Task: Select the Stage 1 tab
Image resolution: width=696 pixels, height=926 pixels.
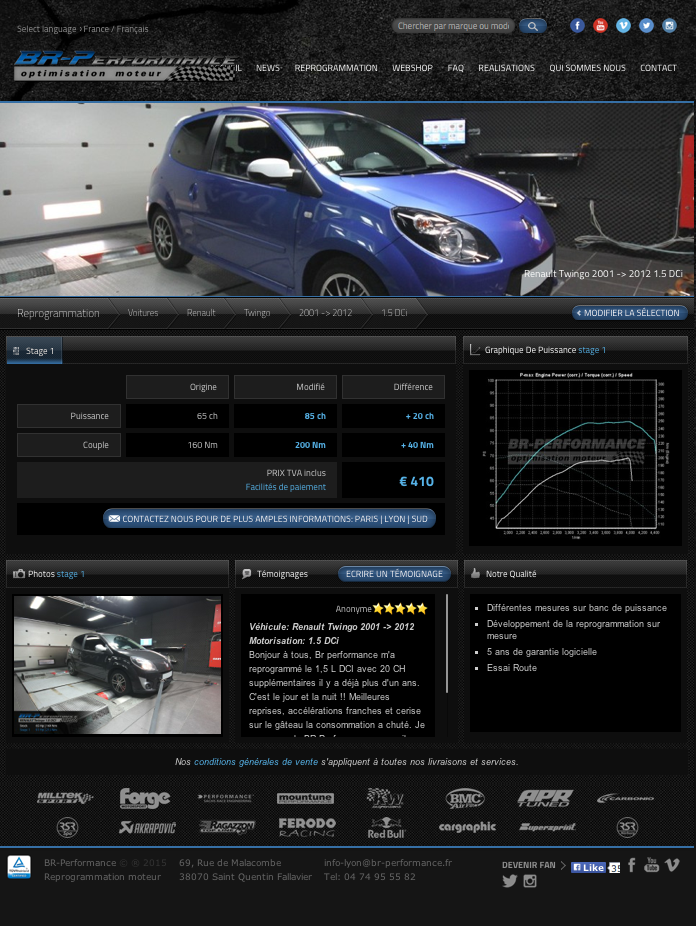Action: (34, 351)
